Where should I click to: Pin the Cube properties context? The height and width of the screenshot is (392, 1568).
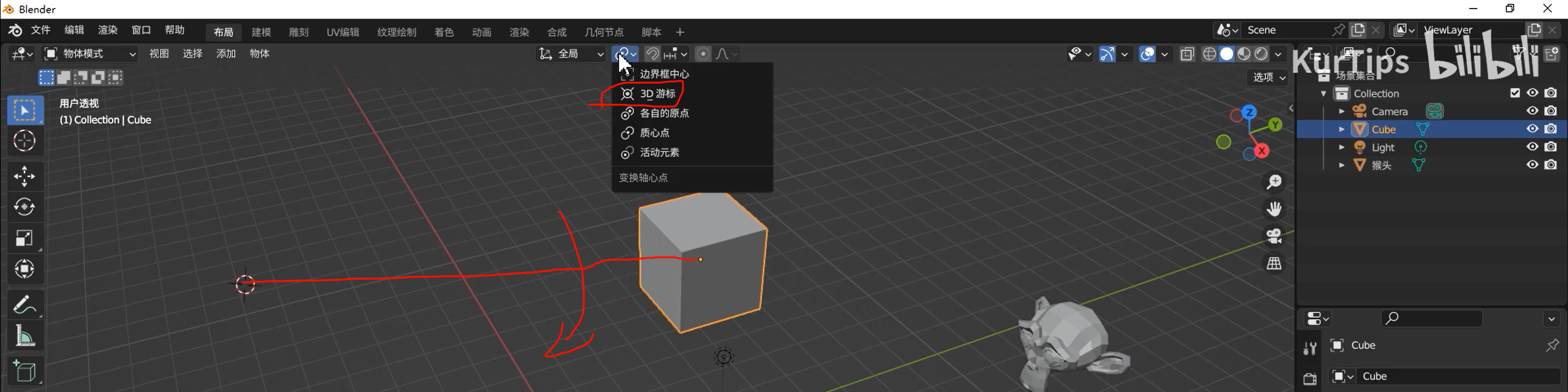[1552, 345]
